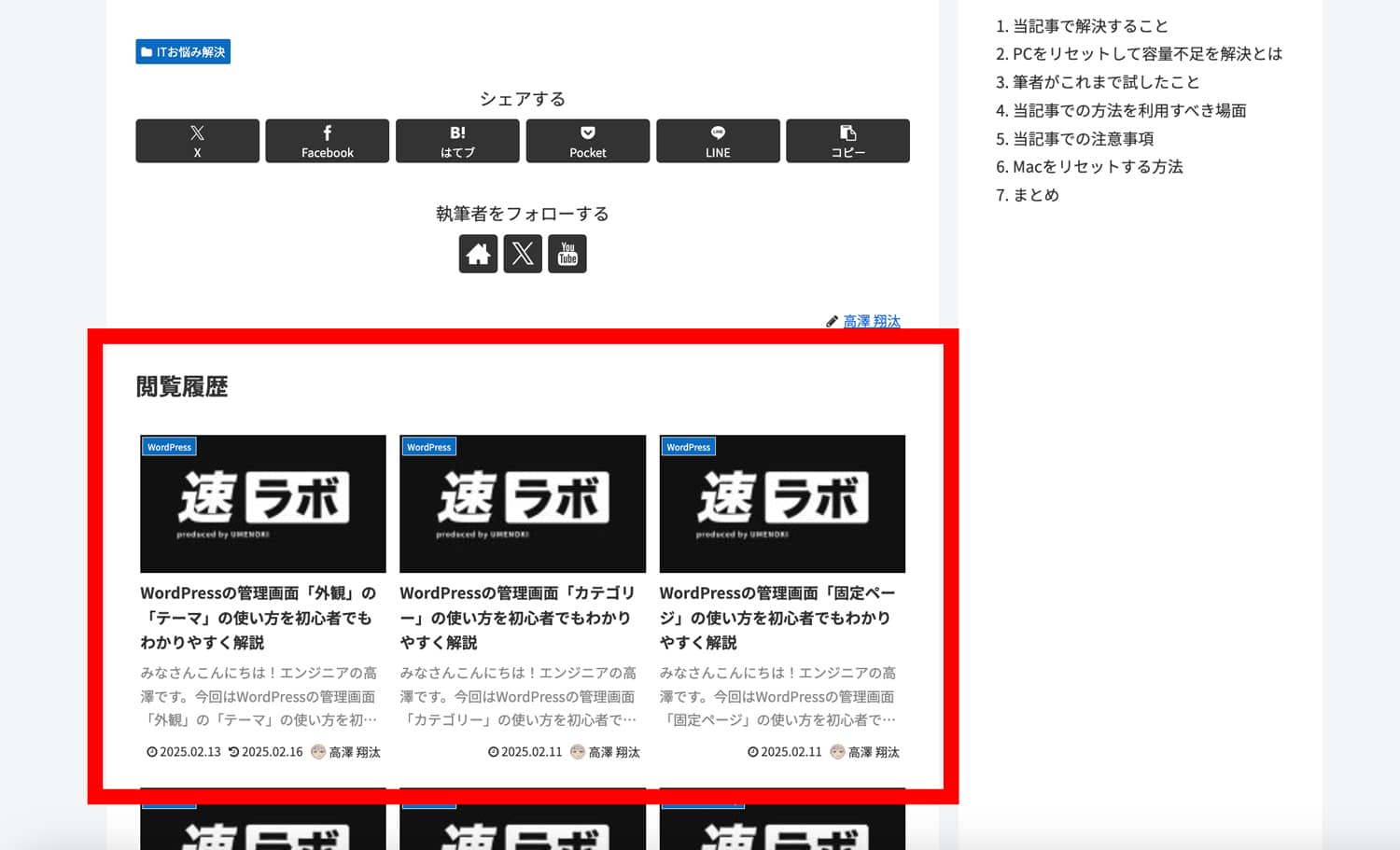
Task: Copy the article URL with コピー
Action: coord(847,141)
